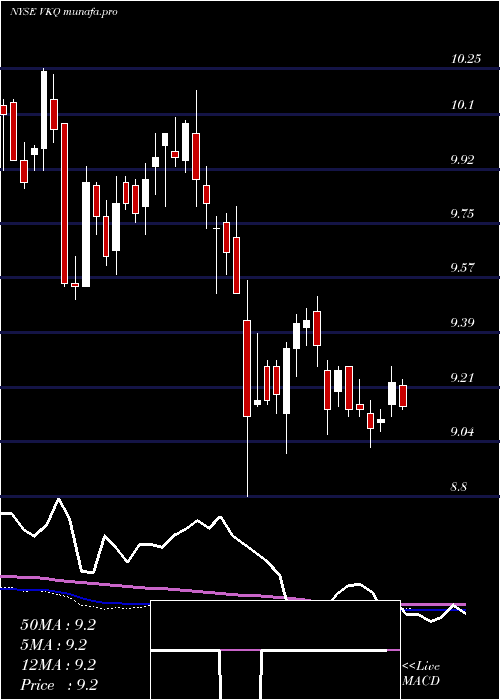Click the Price : 9.2 readout
The height and width of the screenshot is (700, 500).
59,685
